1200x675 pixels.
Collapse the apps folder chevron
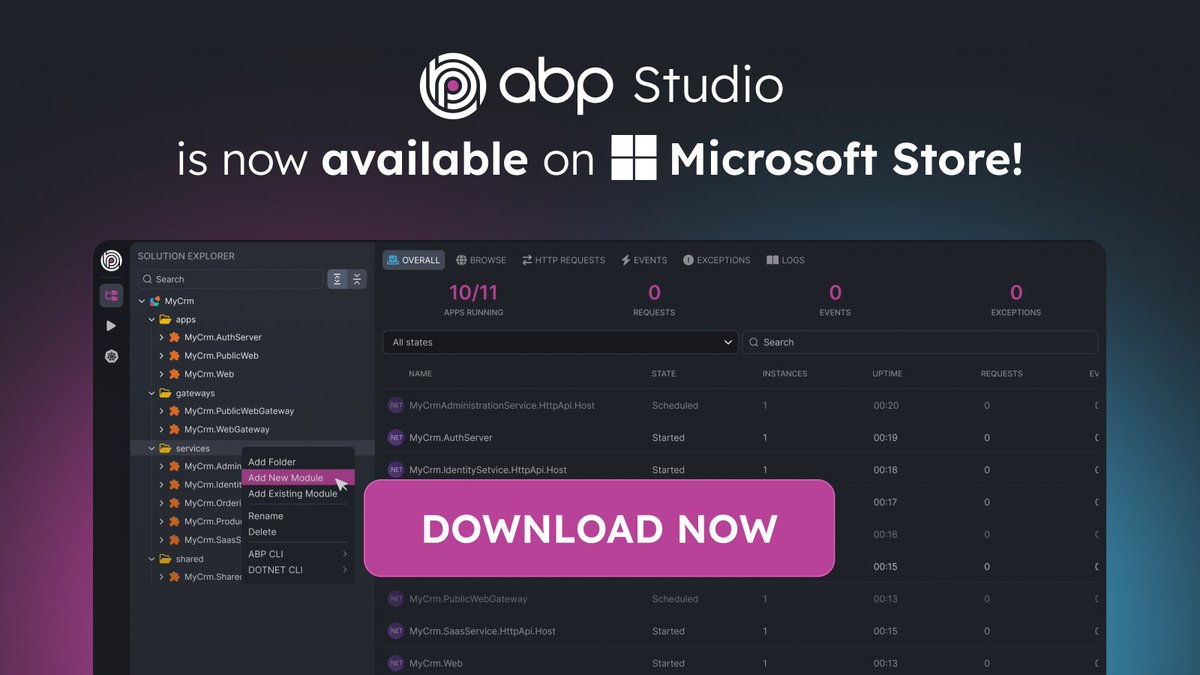coord(152,319)
